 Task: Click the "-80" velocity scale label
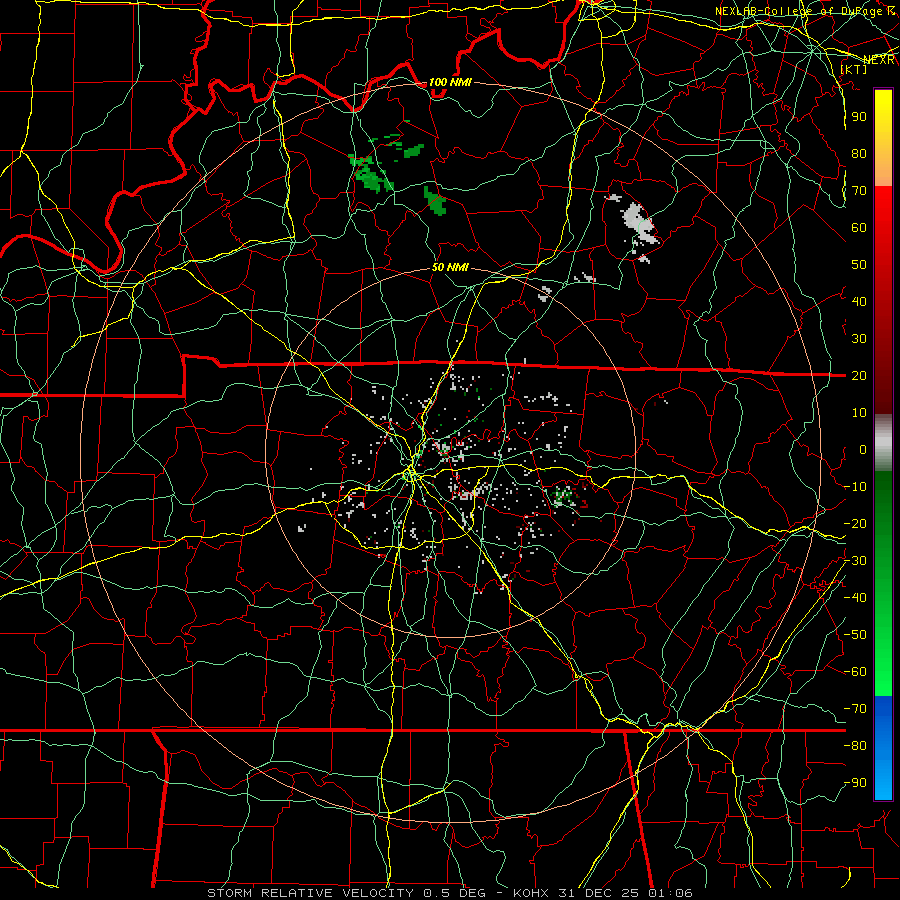point(856,746)
